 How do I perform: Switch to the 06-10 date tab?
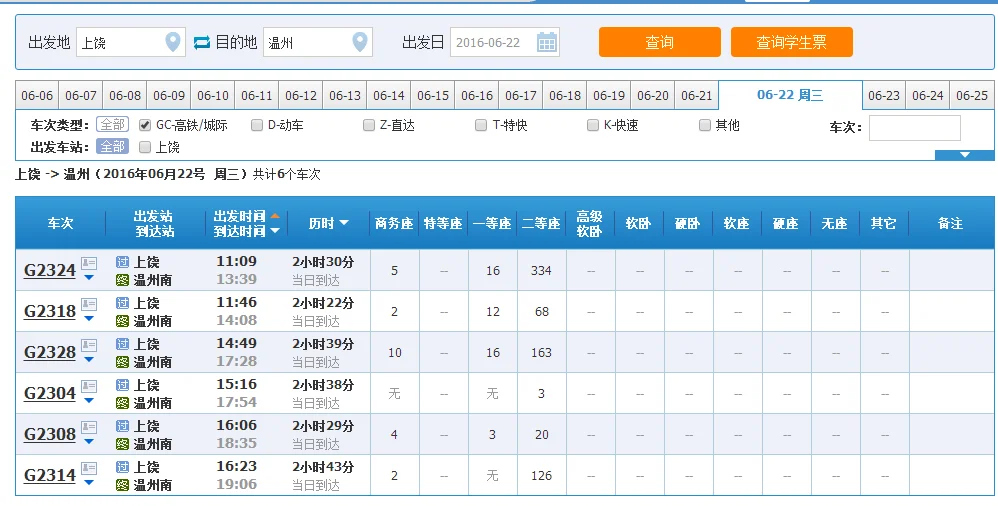(x=213, y=95)
